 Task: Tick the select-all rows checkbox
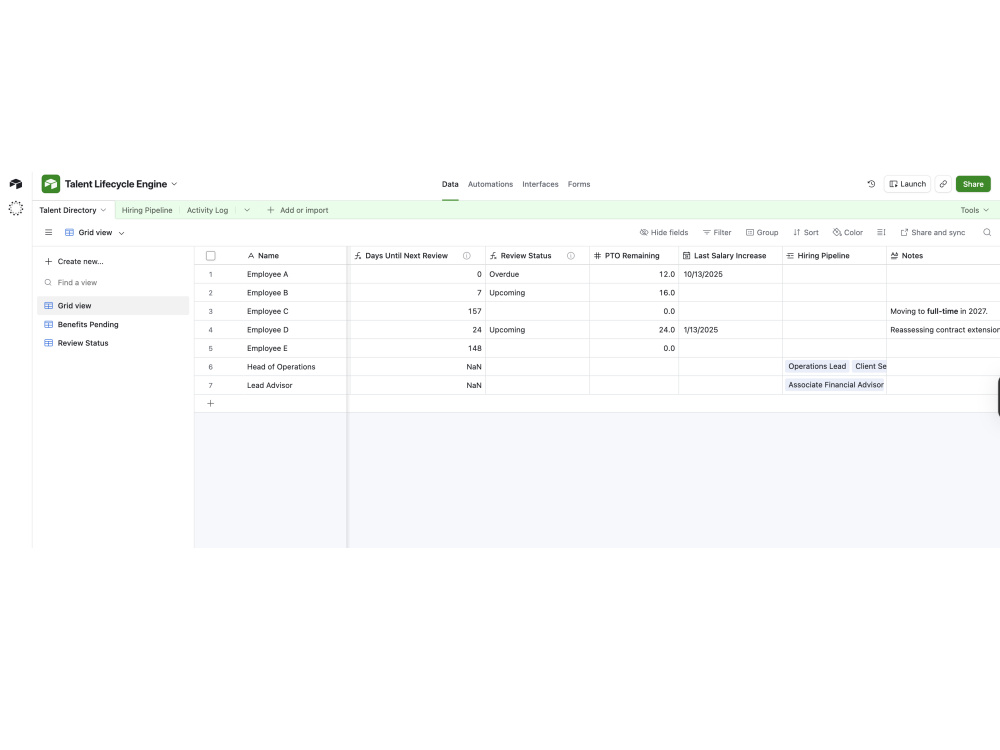point(210,256)
